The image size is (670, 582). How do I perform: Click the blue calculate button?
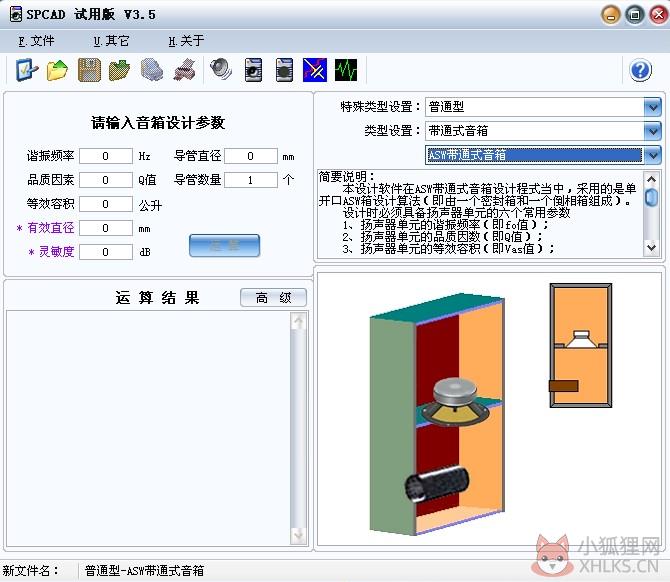pos(224,245)
